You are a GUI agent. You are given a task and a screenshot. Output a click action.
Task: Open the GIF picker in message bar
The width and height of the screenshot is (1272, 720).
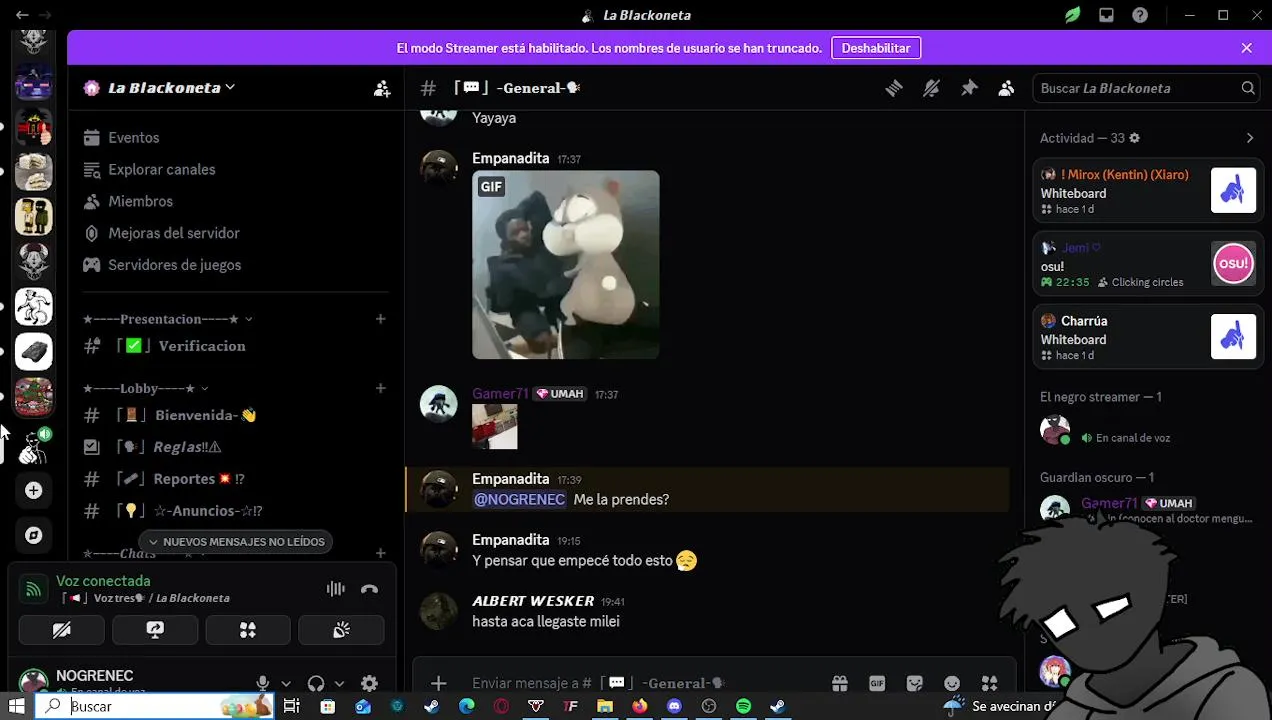[877, 683]
